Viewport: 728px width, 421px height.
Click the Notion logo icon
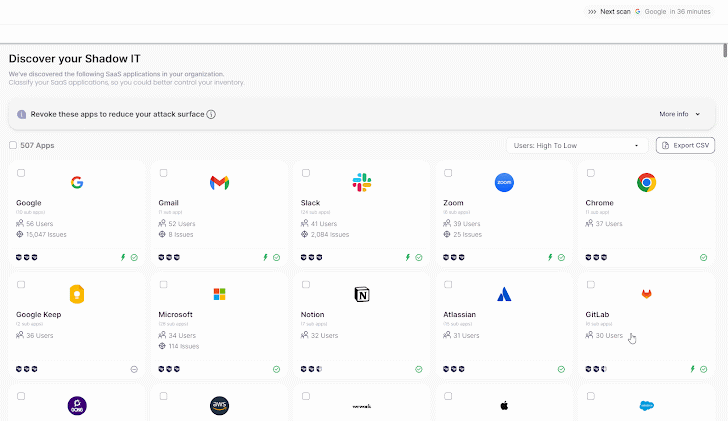click(x=362, y=294)
